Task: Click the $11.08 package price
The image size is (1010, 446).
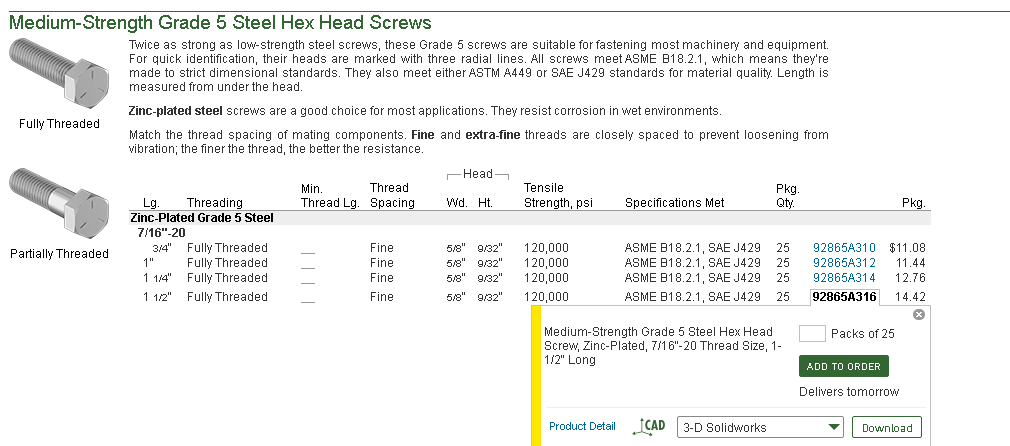Action: pos(907,248)
